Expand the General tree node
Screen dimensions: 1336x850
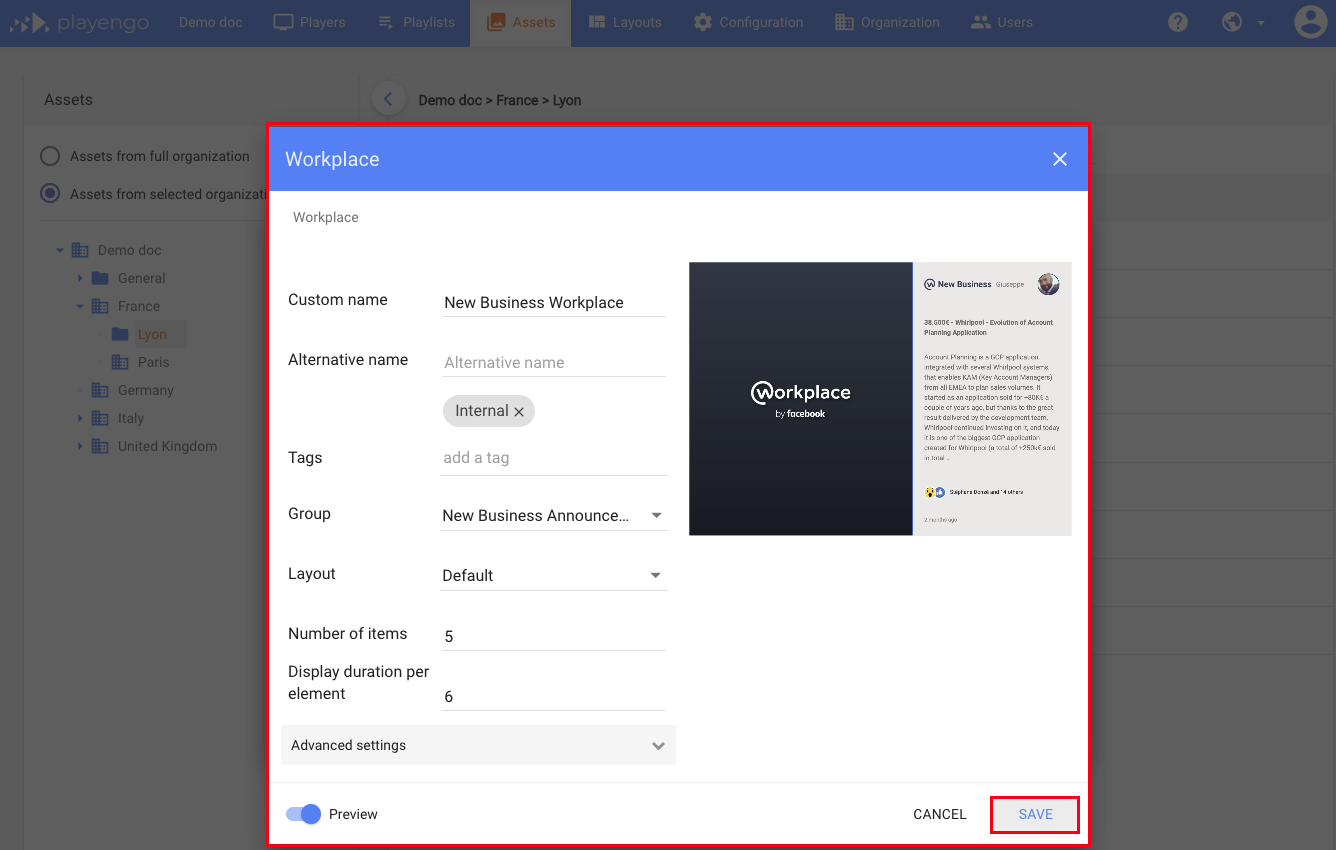80,278
